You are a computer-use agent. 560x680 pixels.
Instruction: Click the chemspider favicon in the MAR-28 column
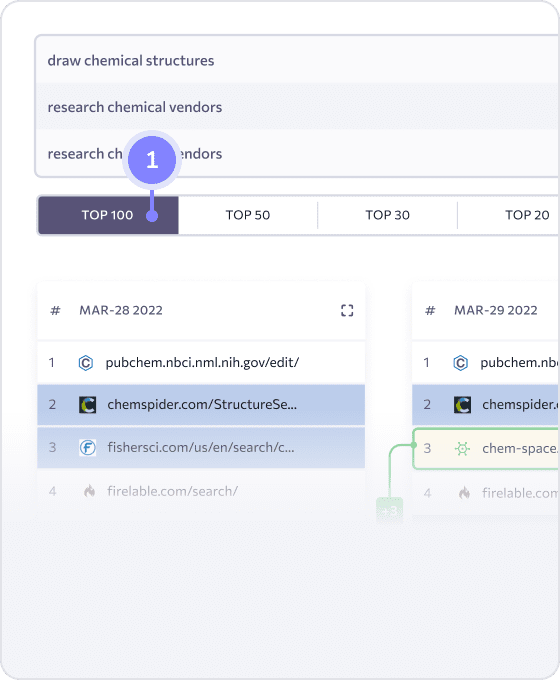coord(87,405)
